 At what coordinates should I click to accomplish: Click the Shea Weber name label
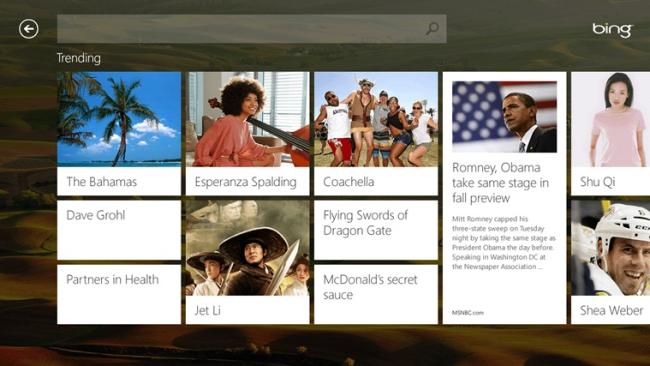611,310
